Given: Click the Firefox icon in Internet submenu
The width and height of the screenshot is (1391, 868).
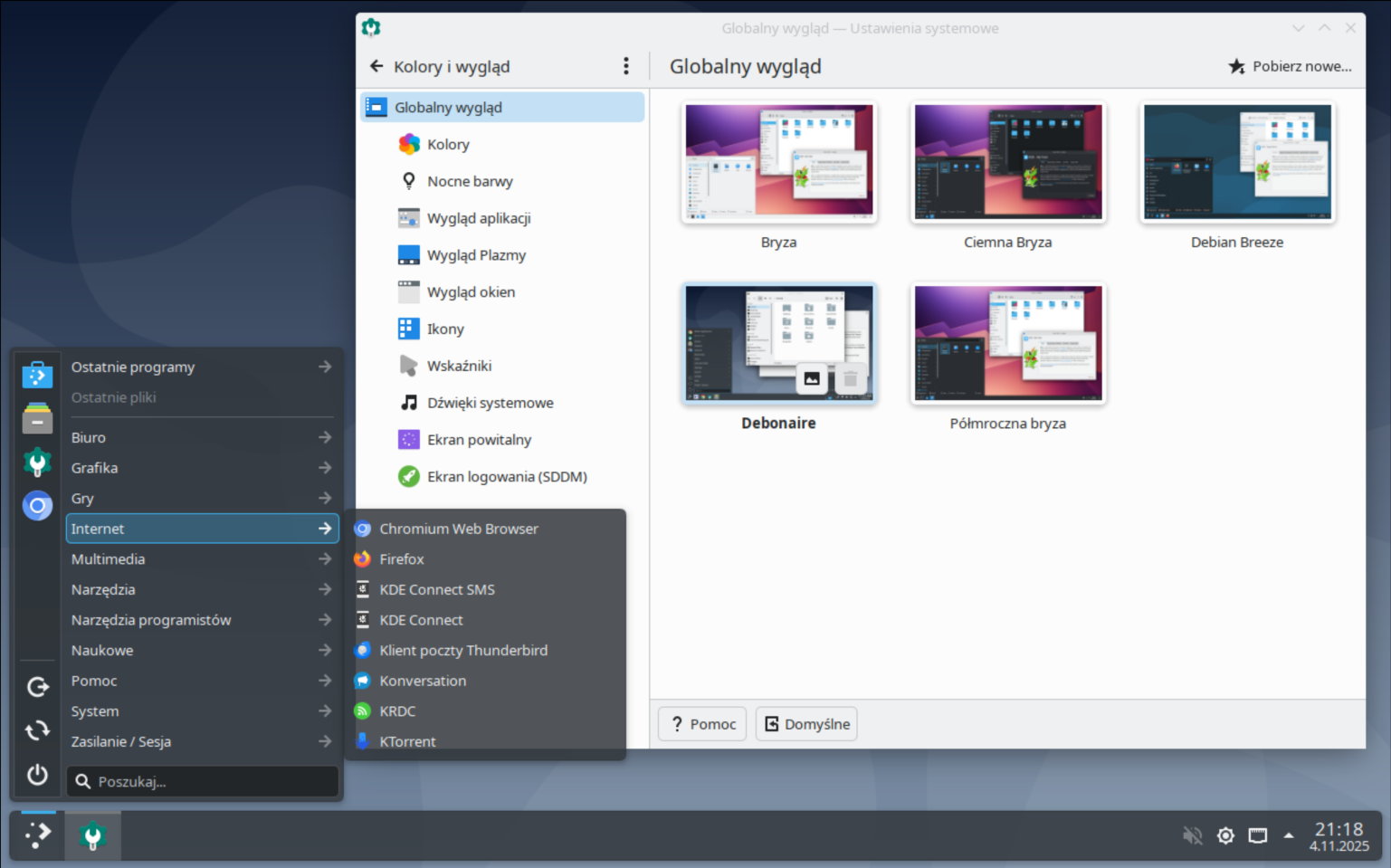Looking at the screenshot, I should pos(363,559).
